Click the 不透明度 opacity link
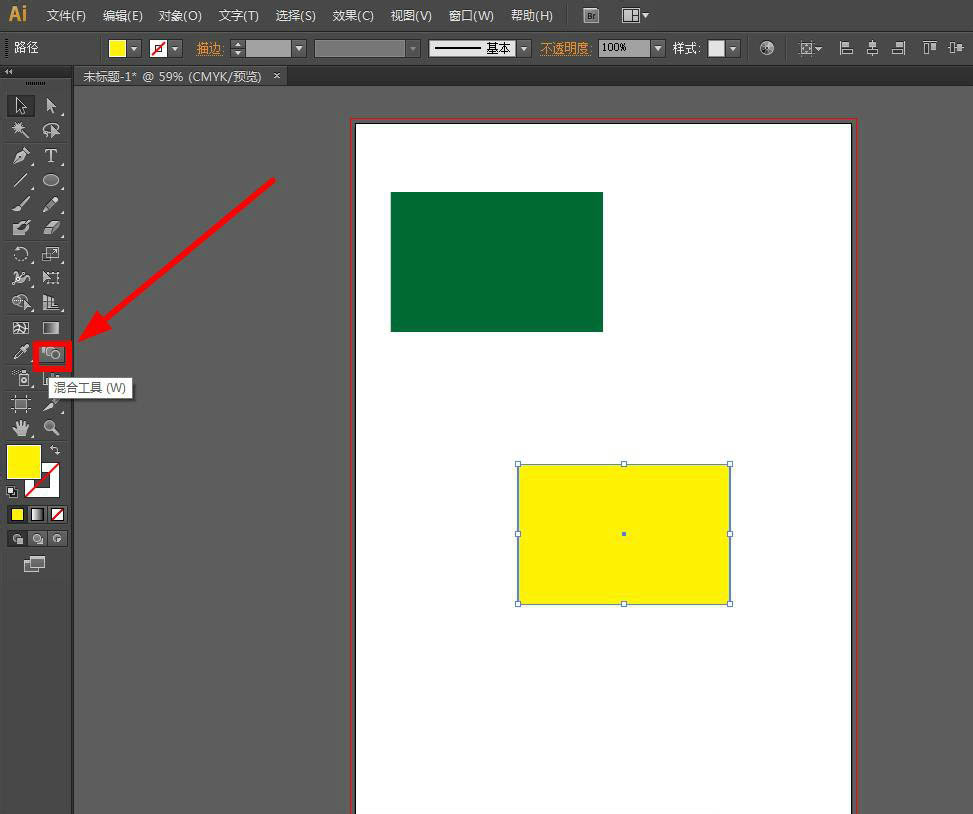Viewport: 973px width, 814px height. click(565, 48)
